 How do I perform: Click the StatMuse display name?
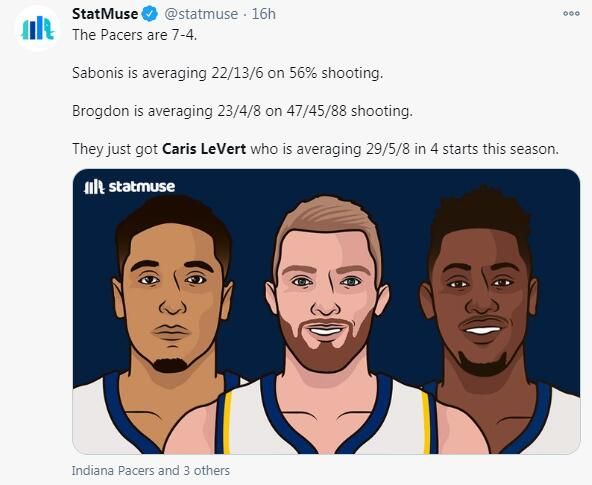click(x=105, y=14)
